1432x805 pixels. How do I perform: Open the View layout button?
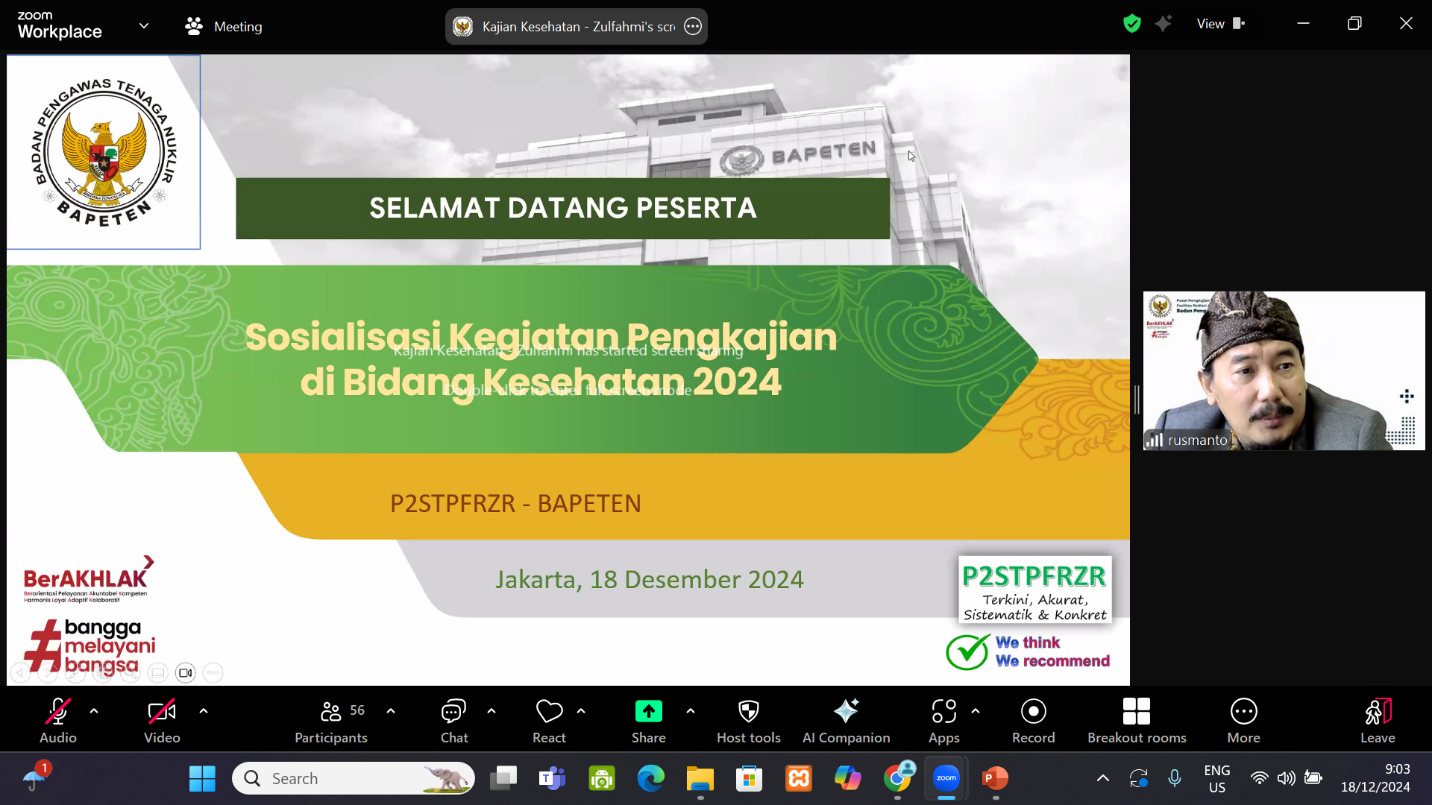tap(1221, 24)
